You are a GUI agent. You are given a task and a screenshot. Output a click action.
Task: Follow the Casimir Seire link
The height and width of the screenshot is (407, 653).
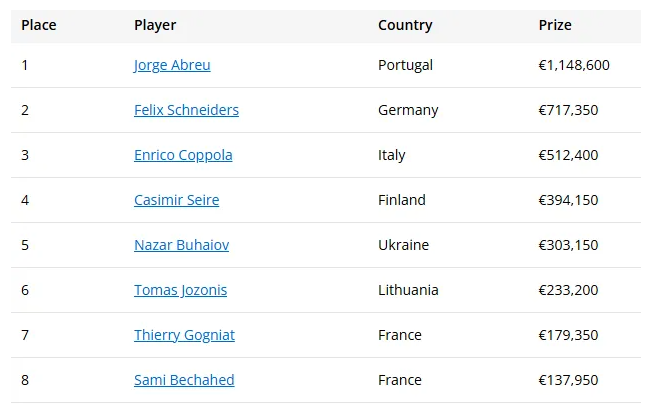point(176,200)
